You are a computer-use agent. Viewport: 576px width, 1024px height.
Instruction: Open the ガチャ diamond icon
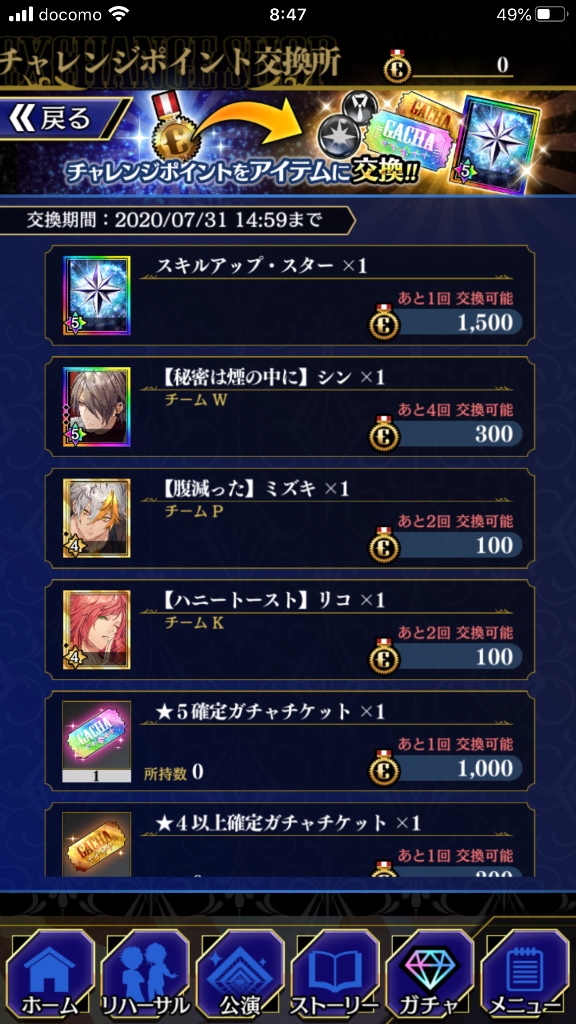(x=430, y=976)
